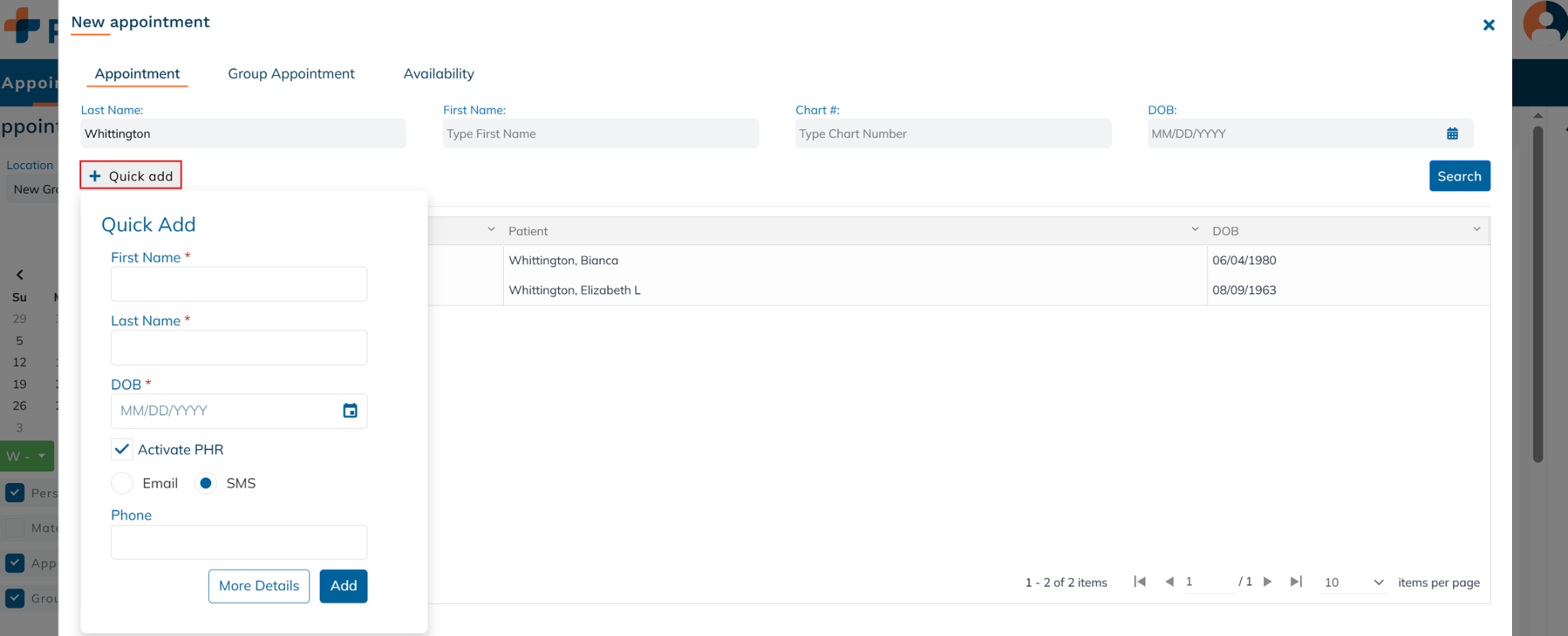Open the Quick Add DOB calendar icon
1568x636 pixels.
pos(350,411)
